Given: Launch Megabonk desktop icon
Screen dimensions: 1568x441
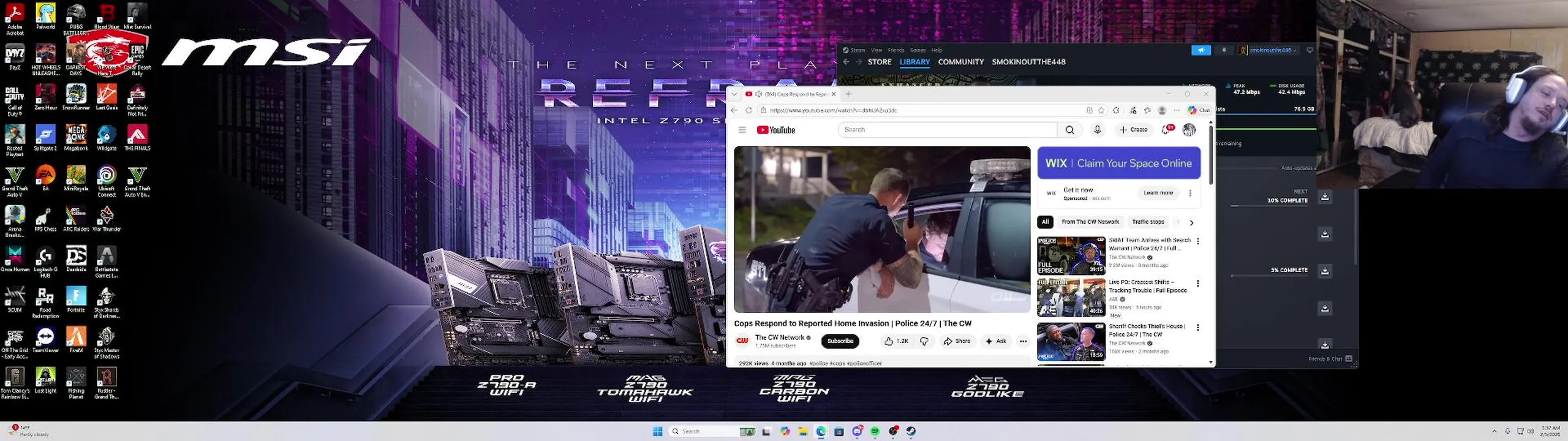Looking at the screenshot, I should click(x=76, y=138).
